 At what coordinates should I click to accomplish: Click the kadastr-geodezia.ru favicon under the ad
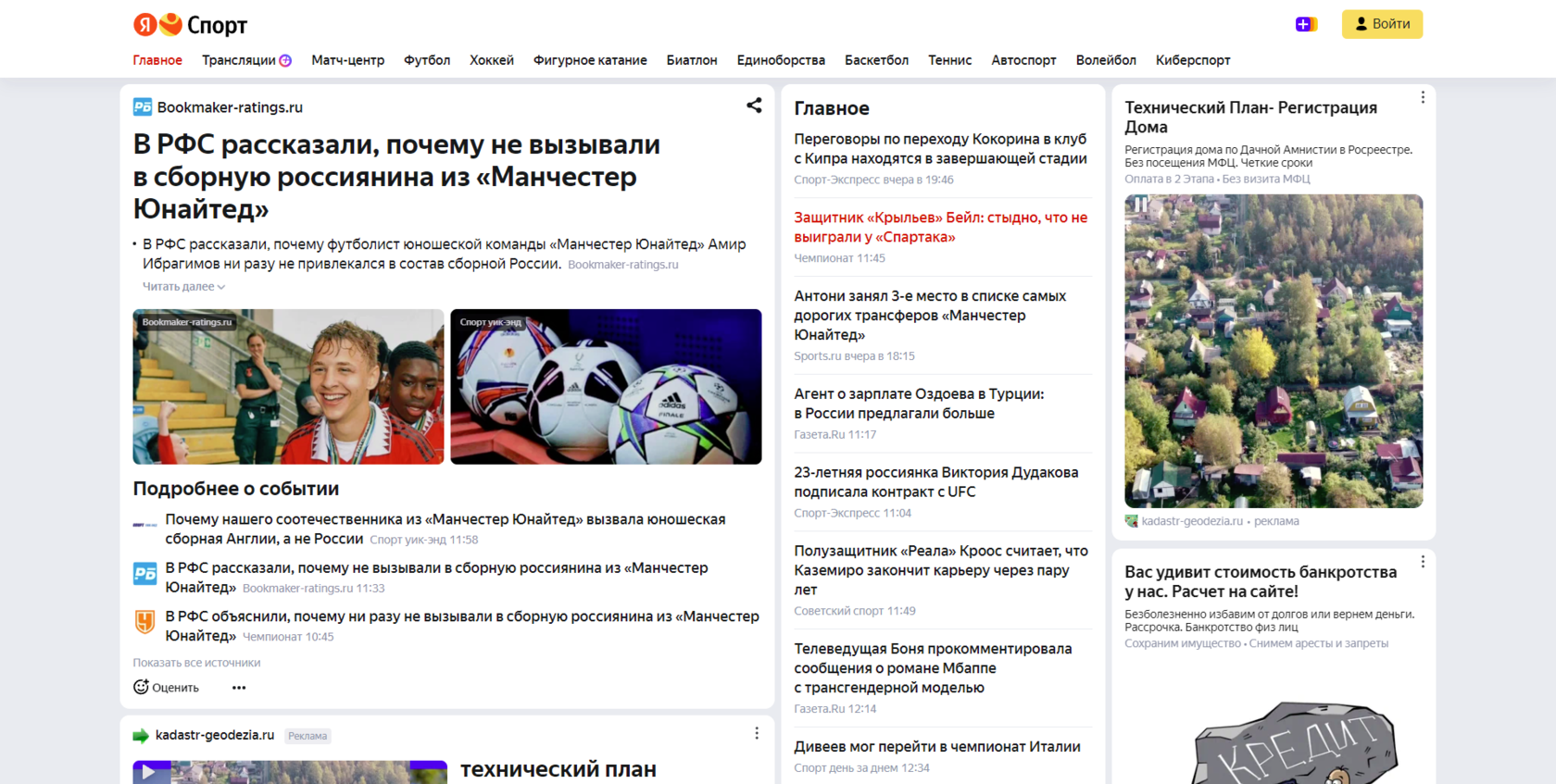[x=1131, y=521]
